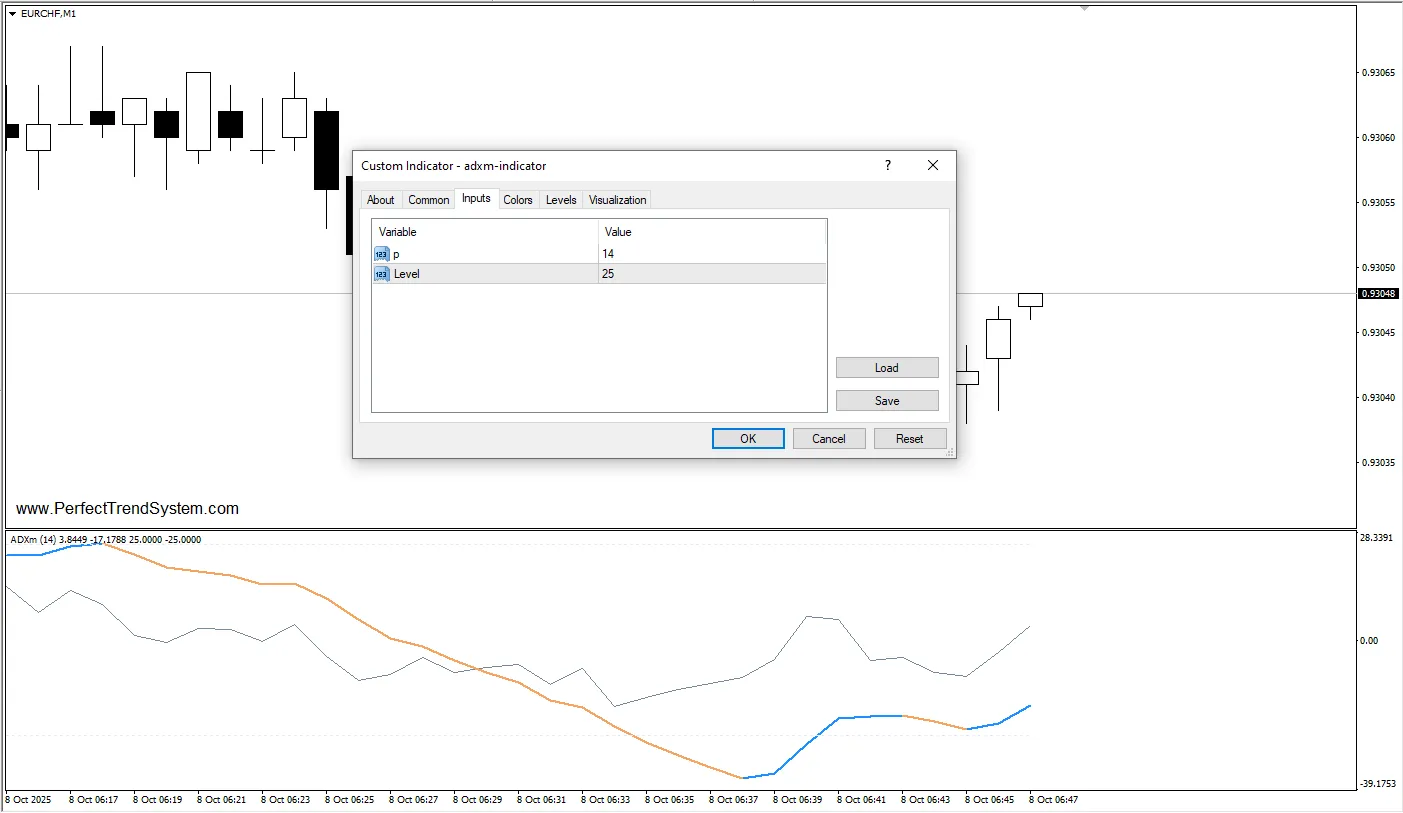Confirm settings with the OK button
Screen dimensions: 1403x813
(748, 439)
